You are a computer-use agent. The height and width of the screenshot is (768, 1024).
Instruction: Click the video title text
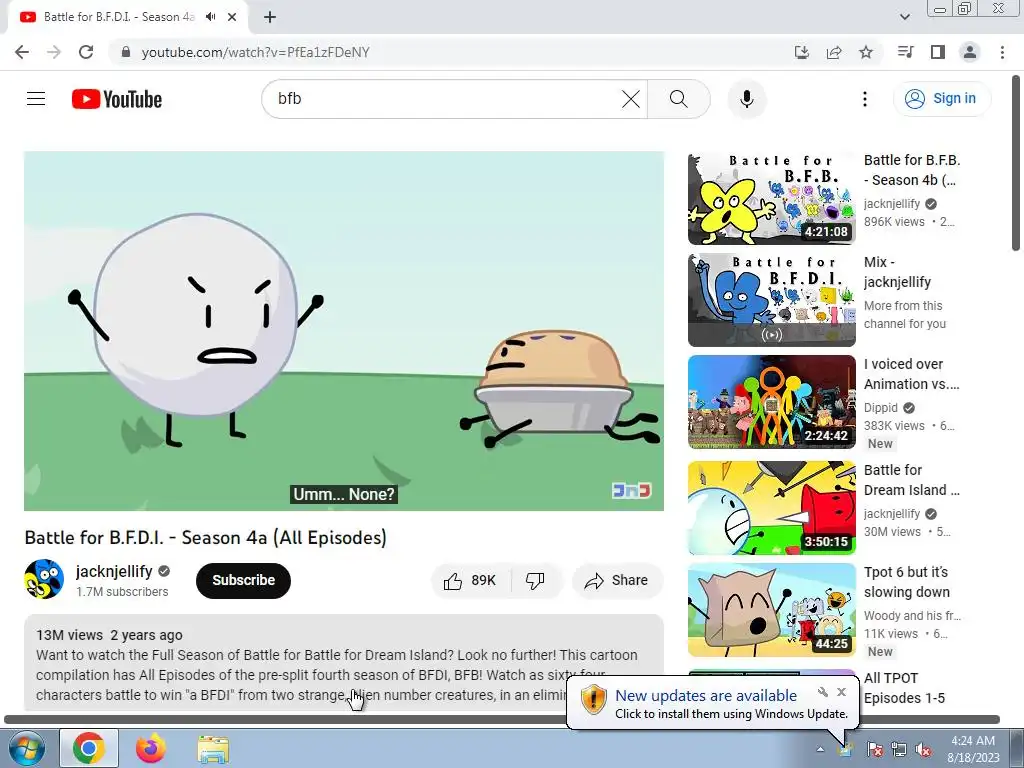click(x=206, y=537)
